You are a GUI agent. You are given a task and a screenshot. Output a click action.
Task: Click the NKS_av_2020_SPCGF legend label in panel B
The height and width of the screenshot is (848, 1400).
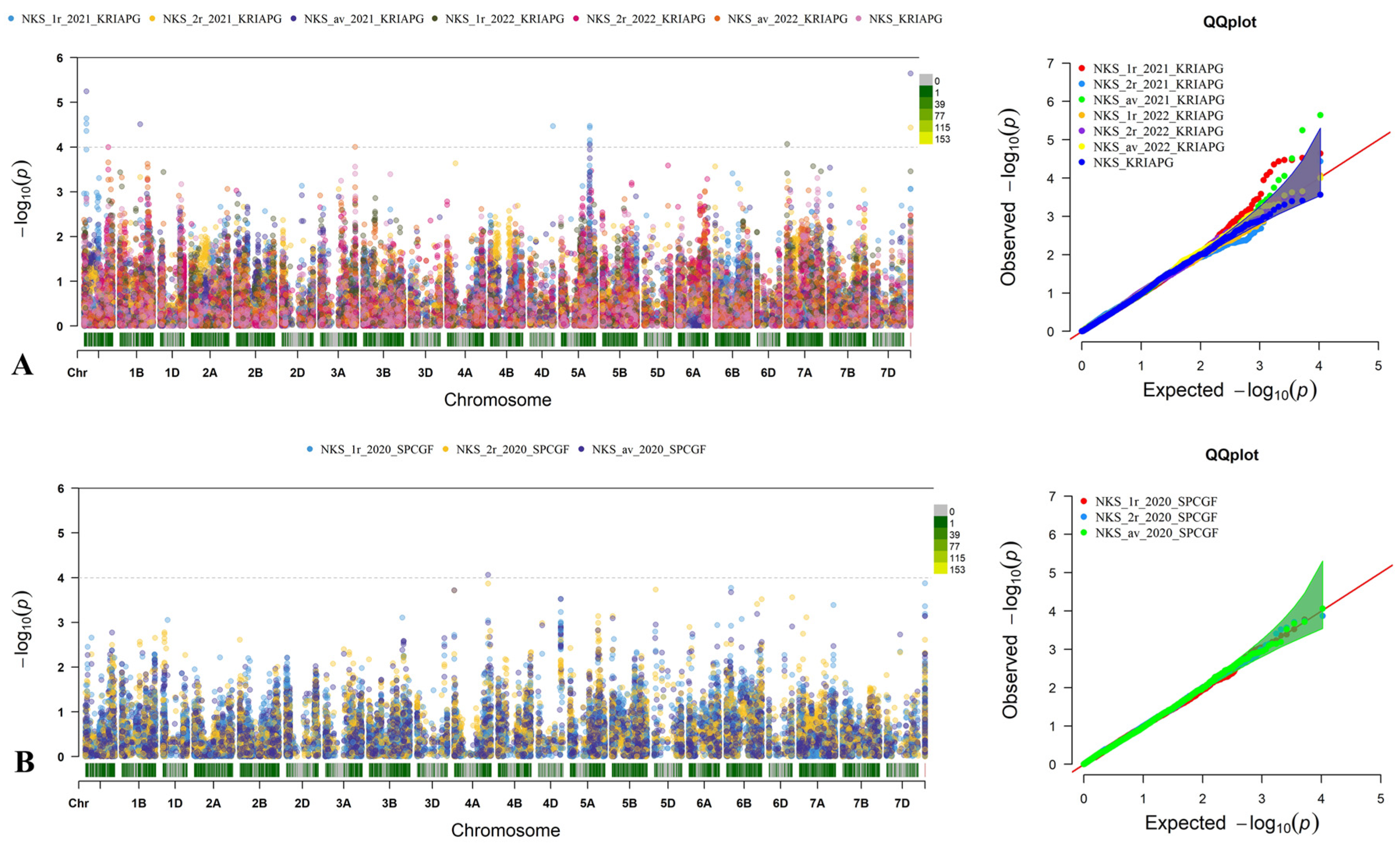coord(648,449)
